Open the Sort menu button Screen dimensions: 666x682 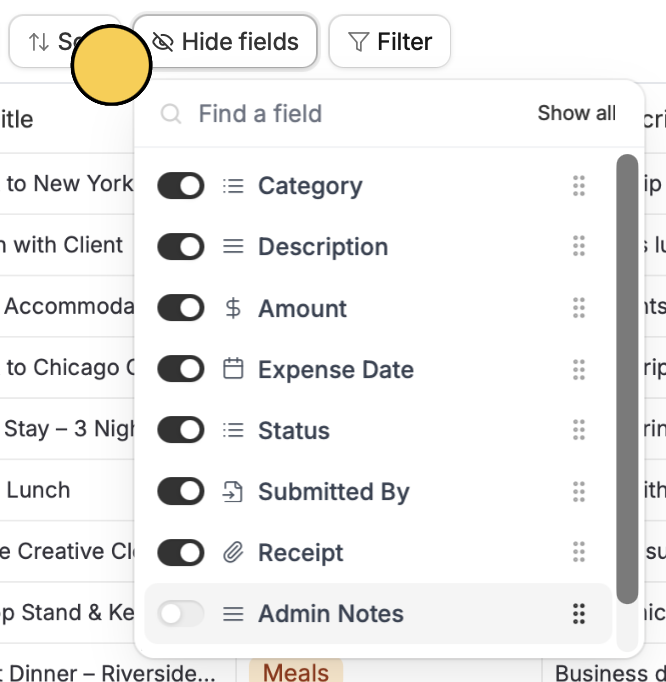coord(65,42)
